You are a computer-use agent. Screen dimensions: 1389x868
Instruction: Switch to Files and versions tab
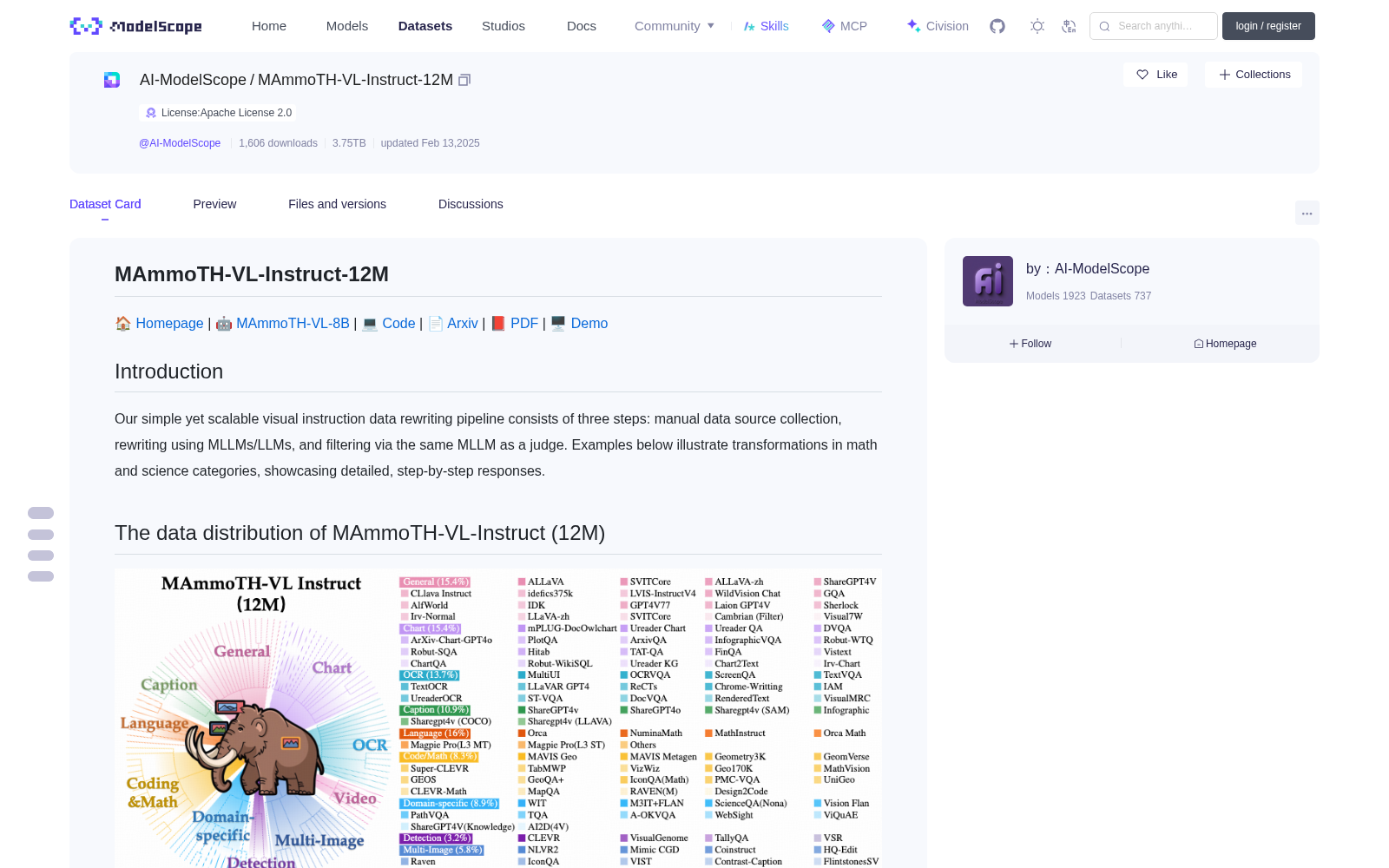click(x=337, y=204)
